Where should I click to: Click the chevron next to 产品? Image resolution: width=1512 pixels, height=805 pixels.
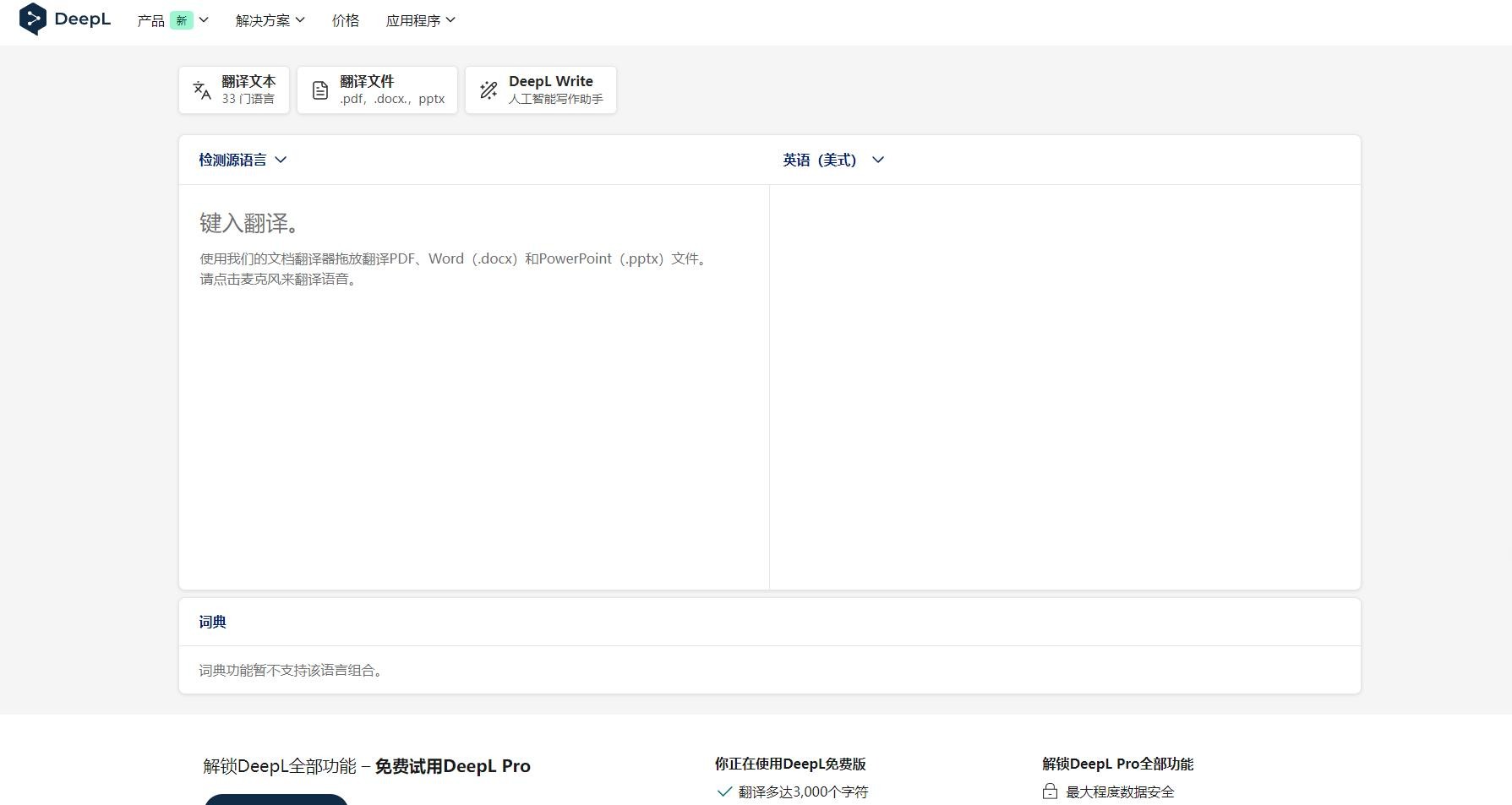click(203, 20)
